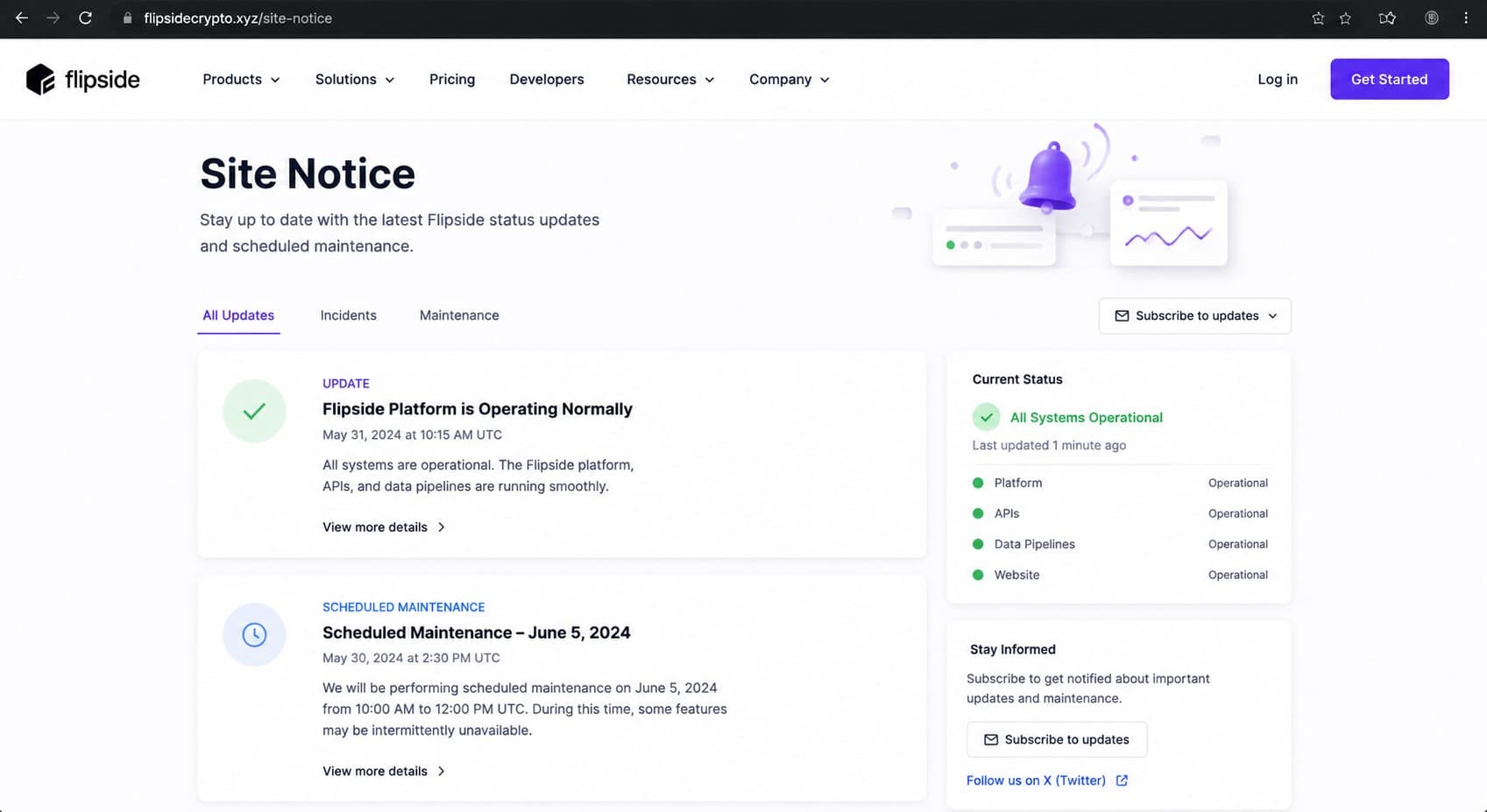Image resolution: width=1487 pixels, height=812 pixels.
Task: Click the Current Status heading
Action: coord(1017,379)
